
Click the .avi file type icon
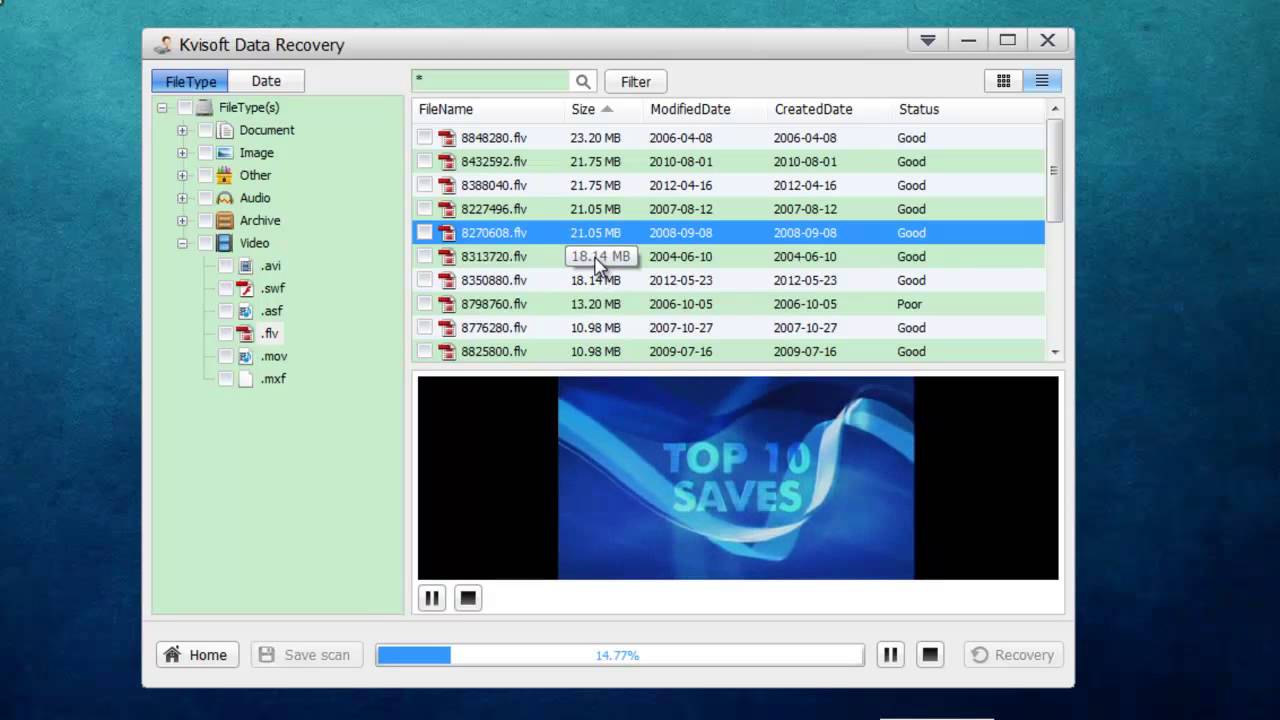coord(246,266)
